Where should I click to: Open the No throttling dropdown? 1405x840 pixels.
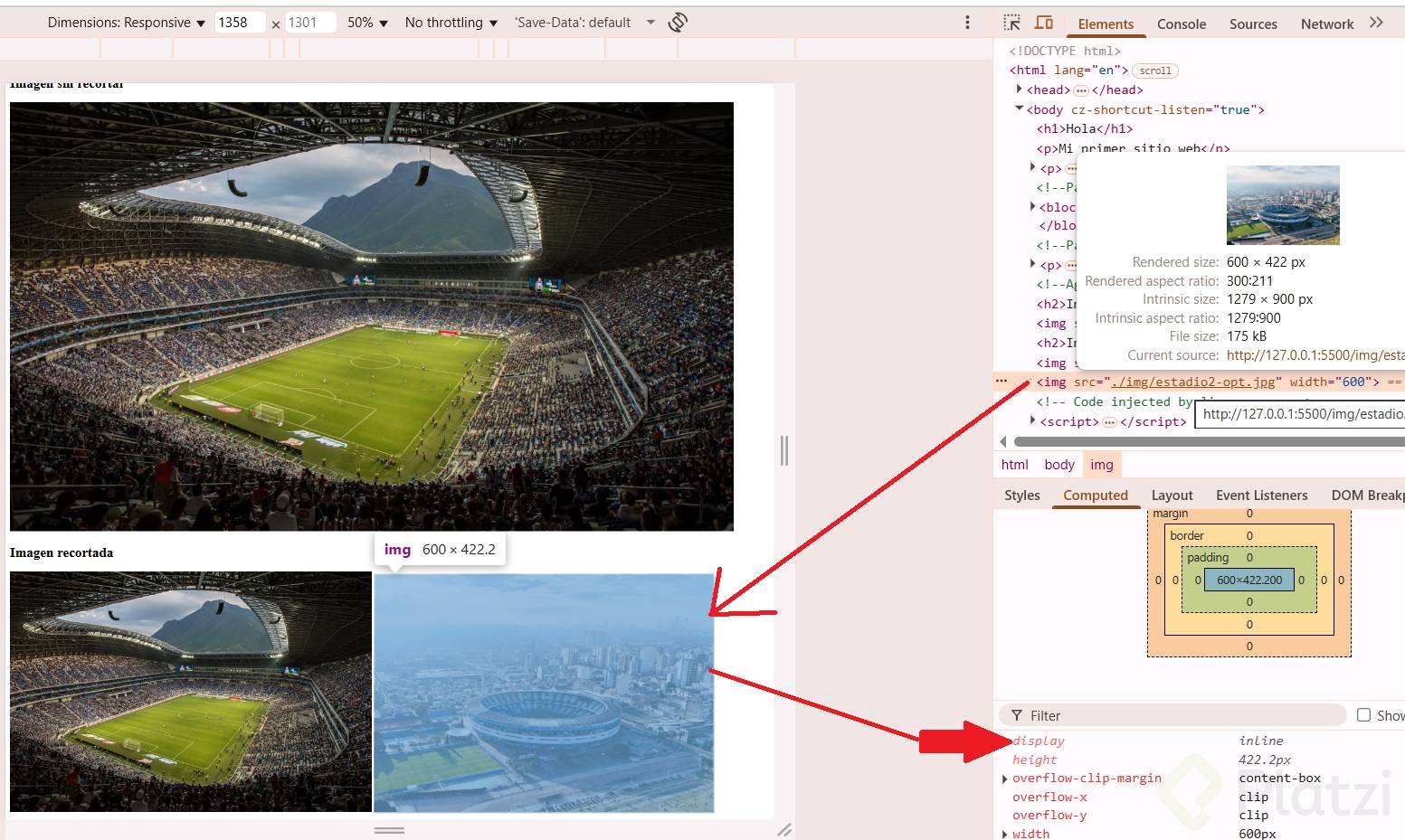tap(451, 23)
